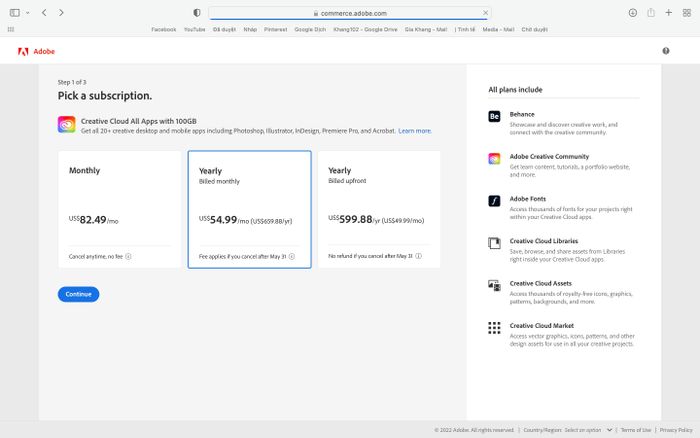Open the Country/Region Select an option dropdown
The height and width of the screenshot is (438, 700).
point(588,430)
